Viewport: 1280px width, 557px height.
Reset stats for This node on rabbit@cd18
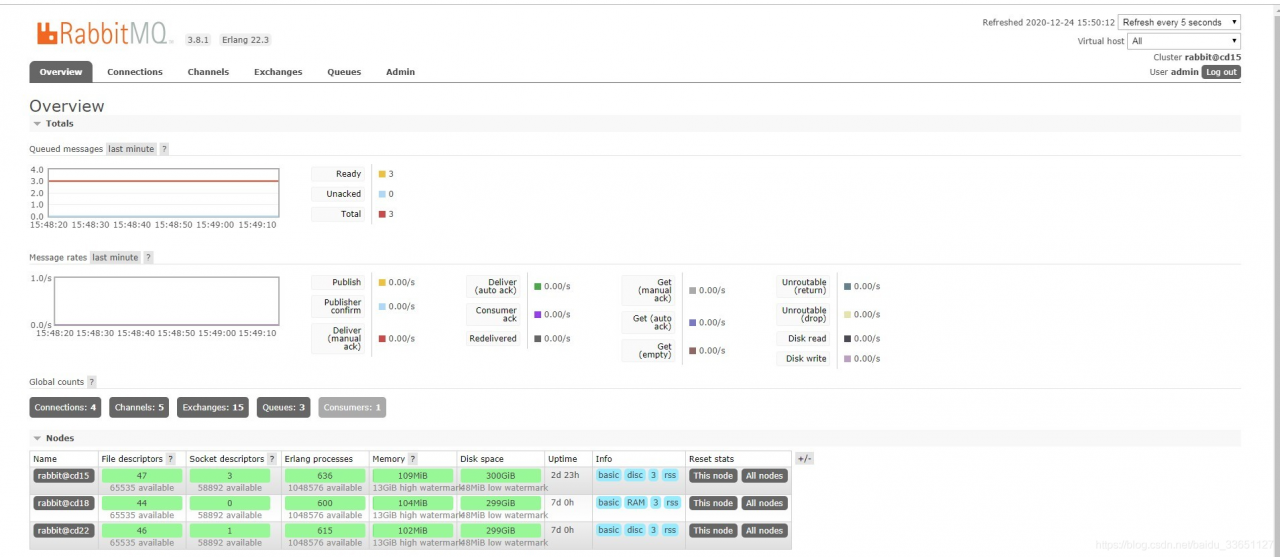(x=713, y=503)
